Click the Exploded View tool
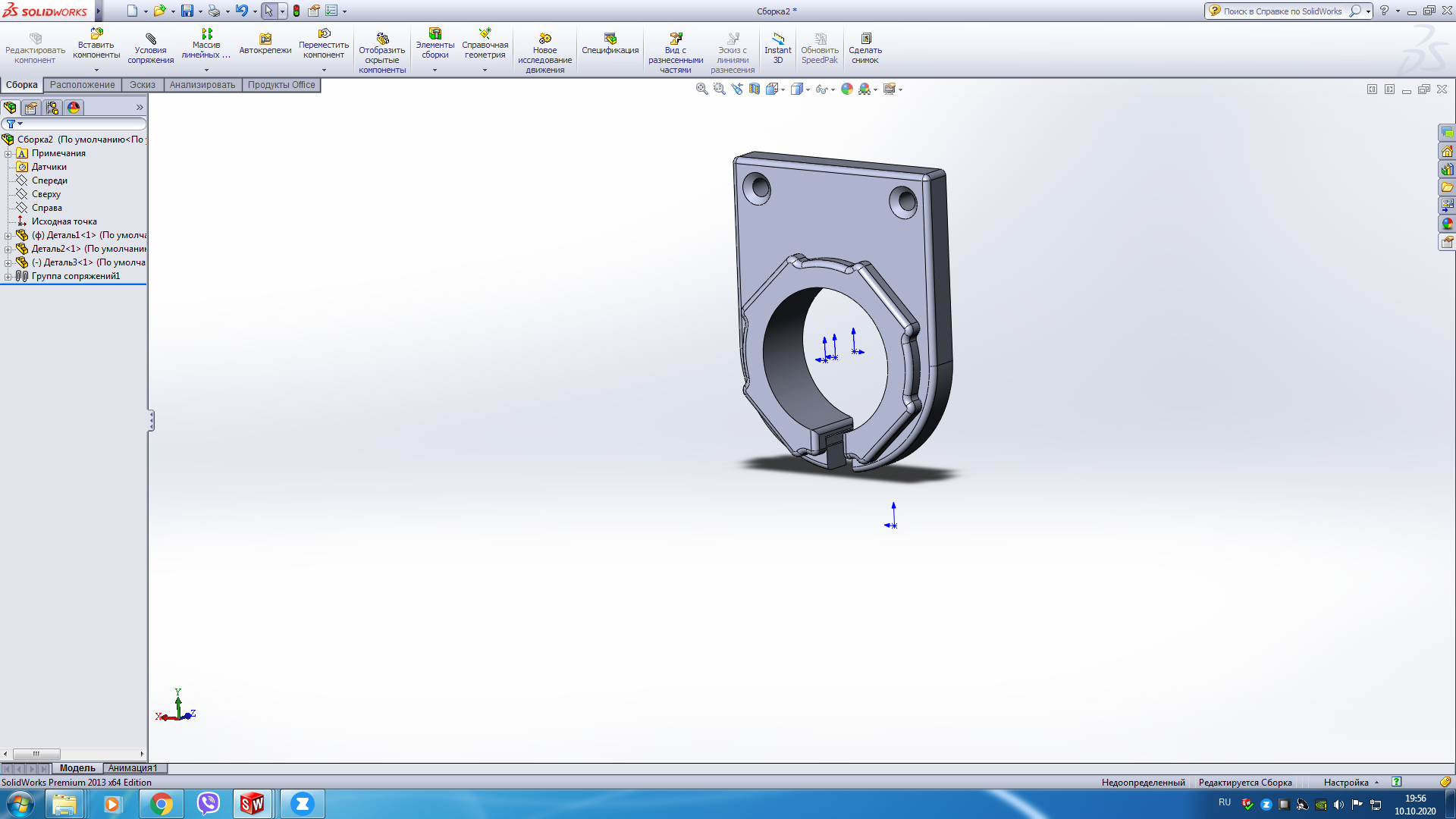Image resolution: width=1456 pixels, height=819 pixels. pyautogui.click(x=675, y=39)
